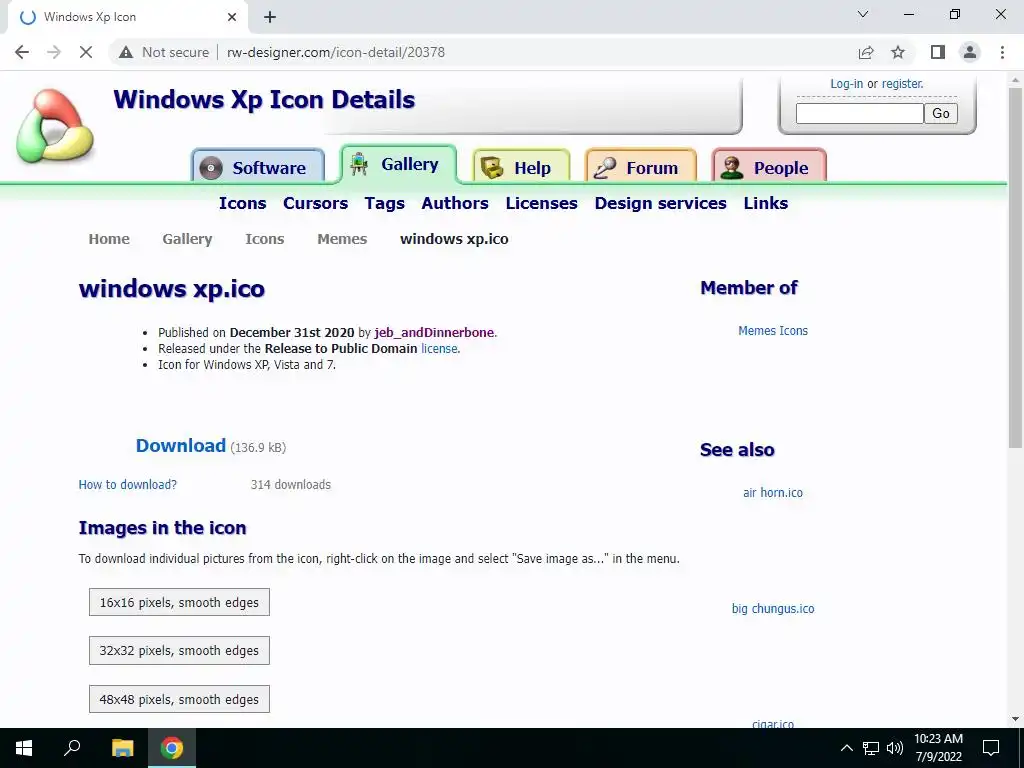The width and height of the screenshot is (1024, 768).
Task: Click the Log-in link
Action: point(846,84)
